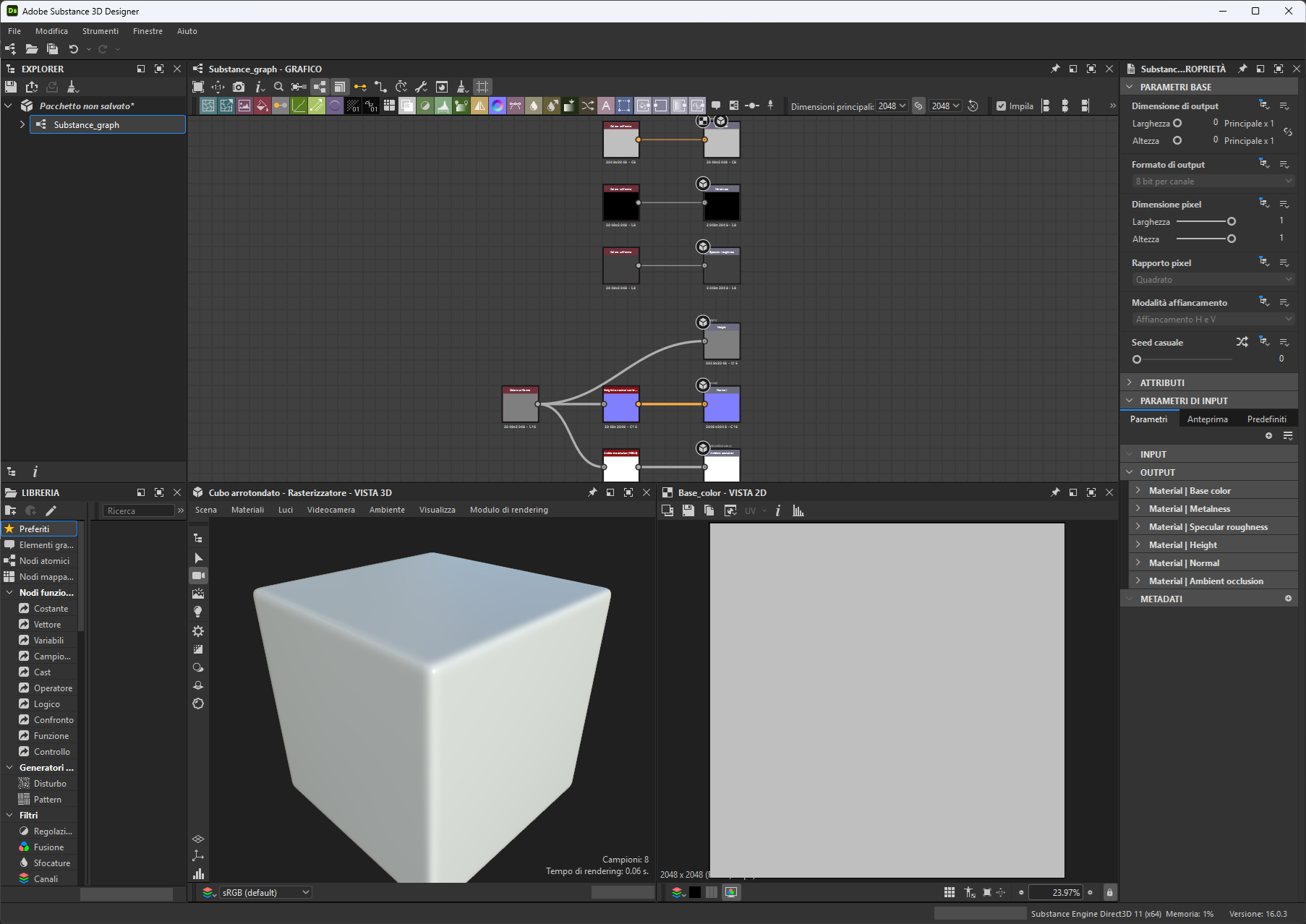This screenshot has height=924, width=1306.
Task: Save the 2D view image with floppy icon
Action: click(688, 510)
